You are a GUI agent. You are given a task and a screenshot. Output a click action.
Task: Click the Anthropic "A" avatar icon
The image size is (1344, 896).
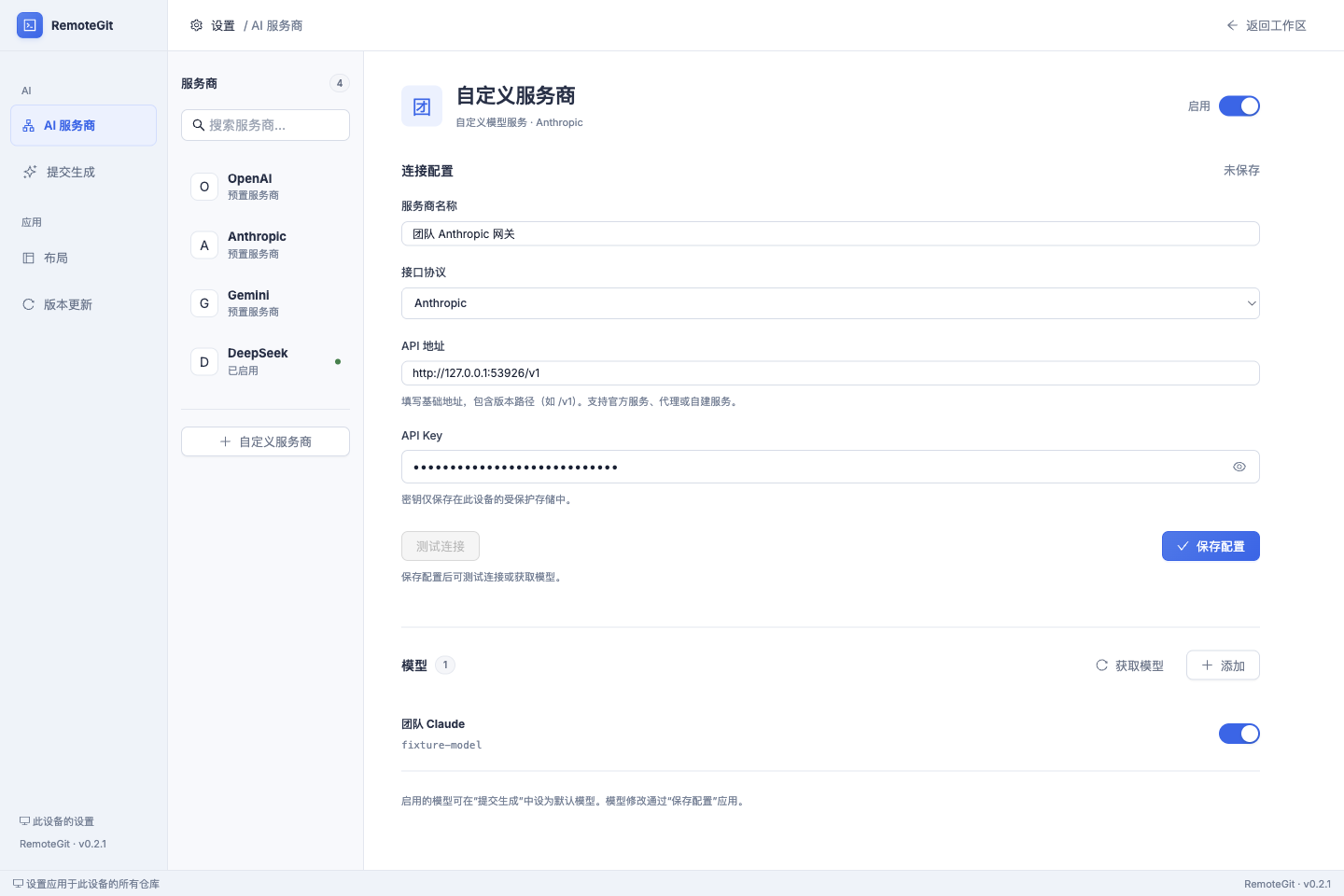coord(204,245)
